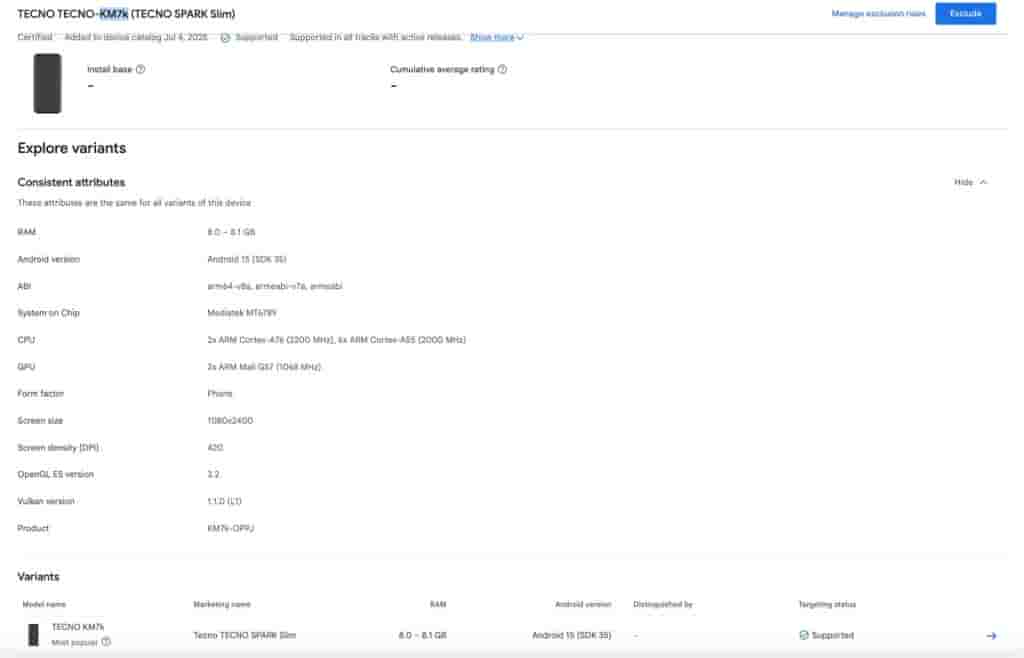Open TECNO KM7k variant arrow
Image resolution: width=1024 pixels, height=658 pixels.
coord(991,635)
